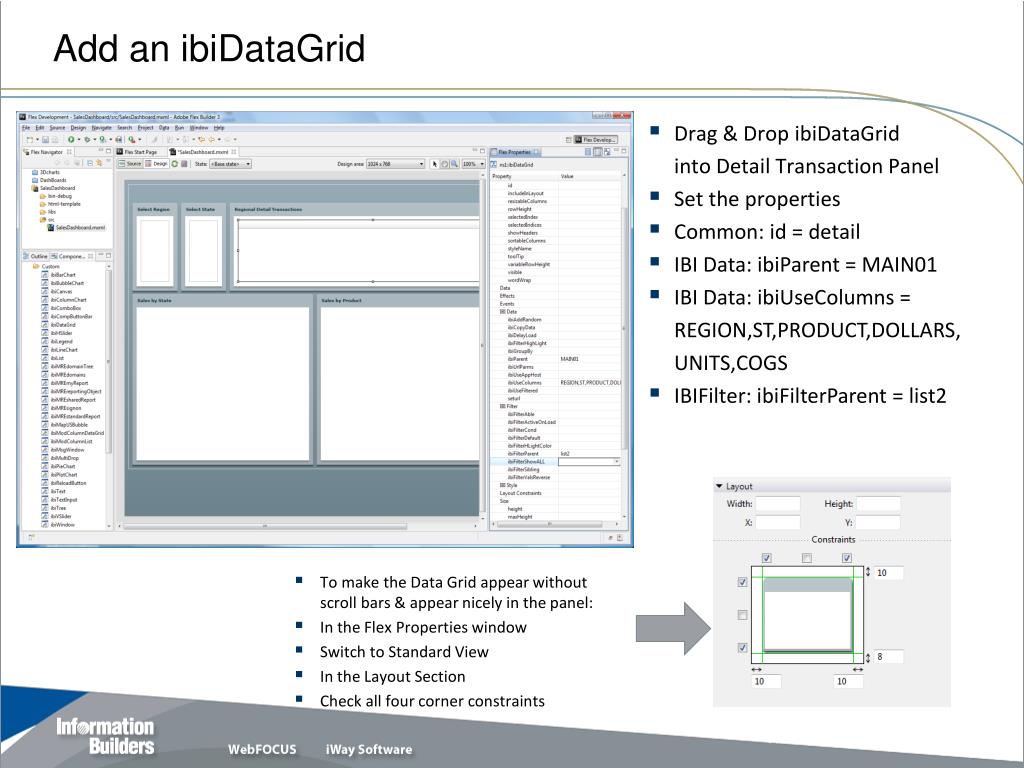Image resolution: width=1024 pixels, height=768 pixels.
Task: Select the pan hand tool in design toolbar
Action: [445, 164]
